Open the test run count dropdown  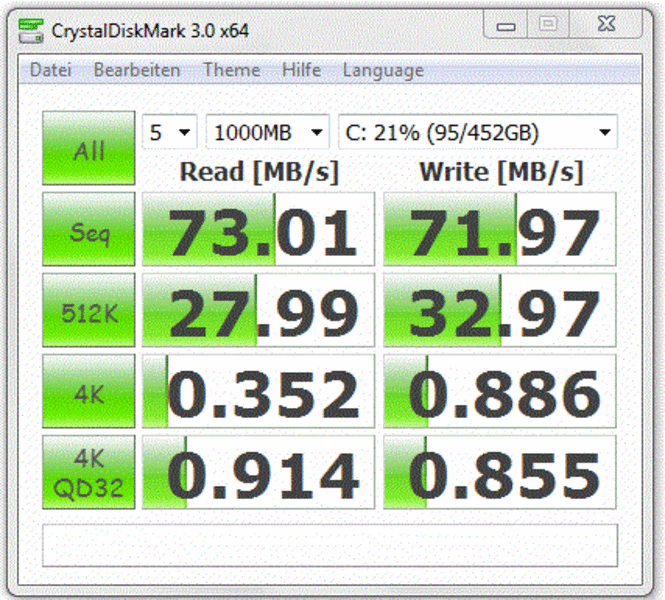click(169, 132)
